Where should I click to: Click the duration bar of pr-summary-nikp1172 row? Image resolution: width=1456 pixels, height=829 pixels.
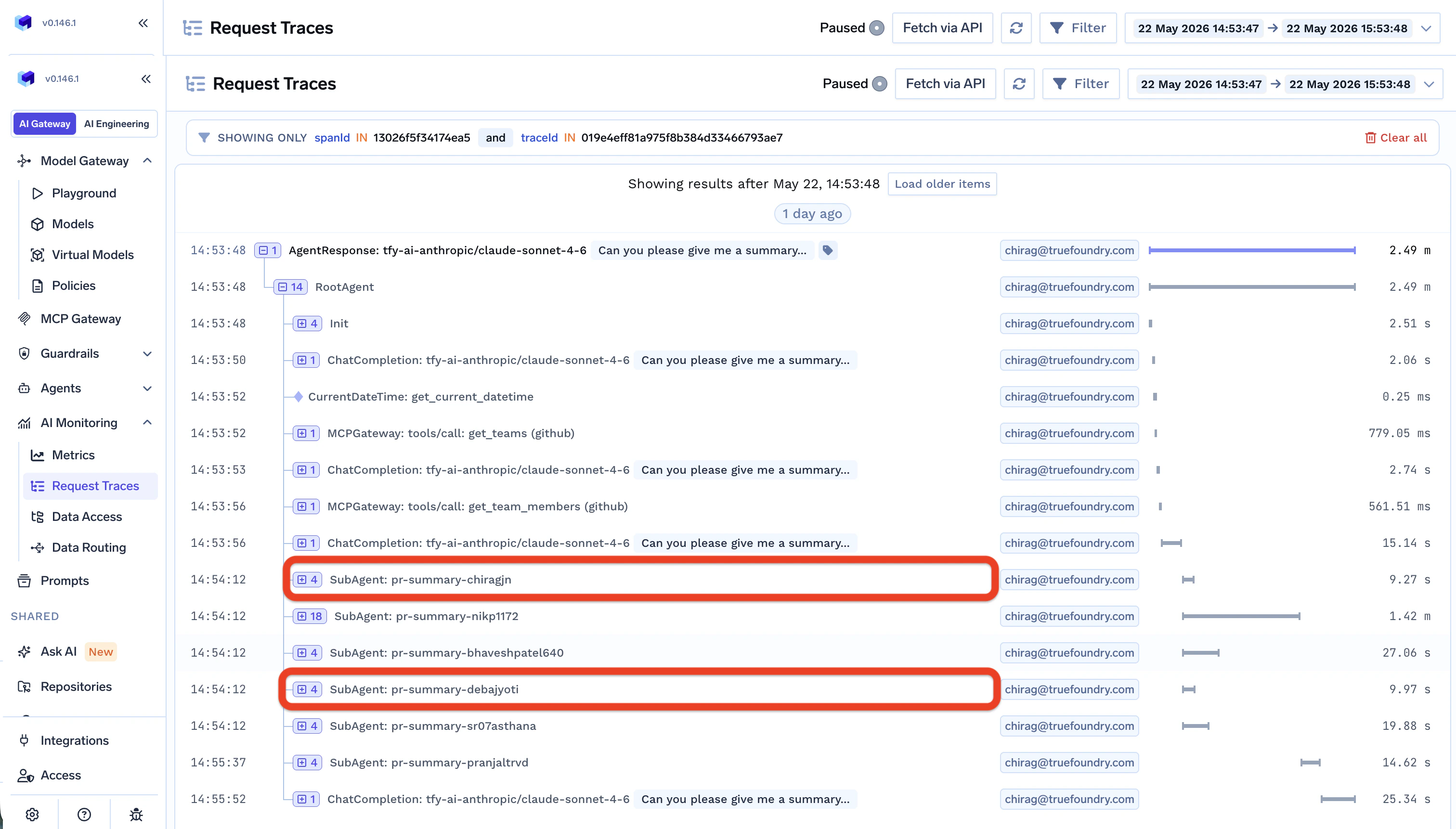(x=1241, y=616)
